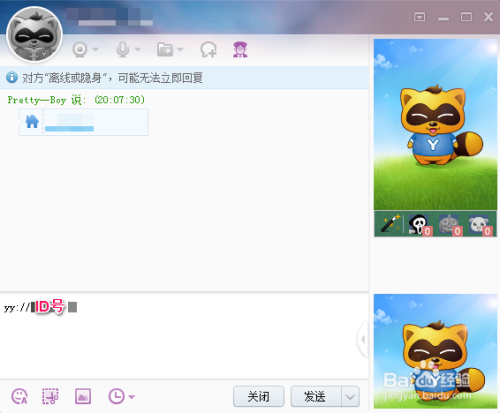Open webcam options dropdown arrow
This screenshot has width=500, height=413.
point(95,49)
